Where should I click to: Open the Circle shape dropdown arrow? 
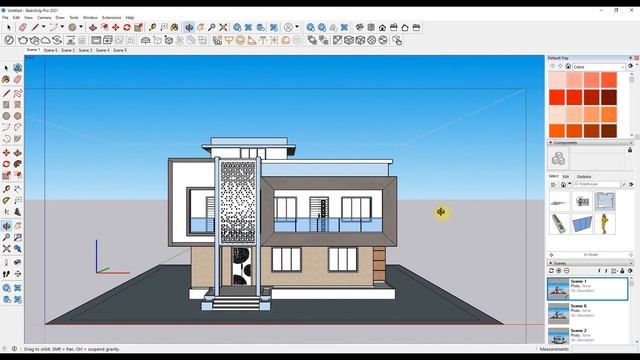tap(81, 27)
